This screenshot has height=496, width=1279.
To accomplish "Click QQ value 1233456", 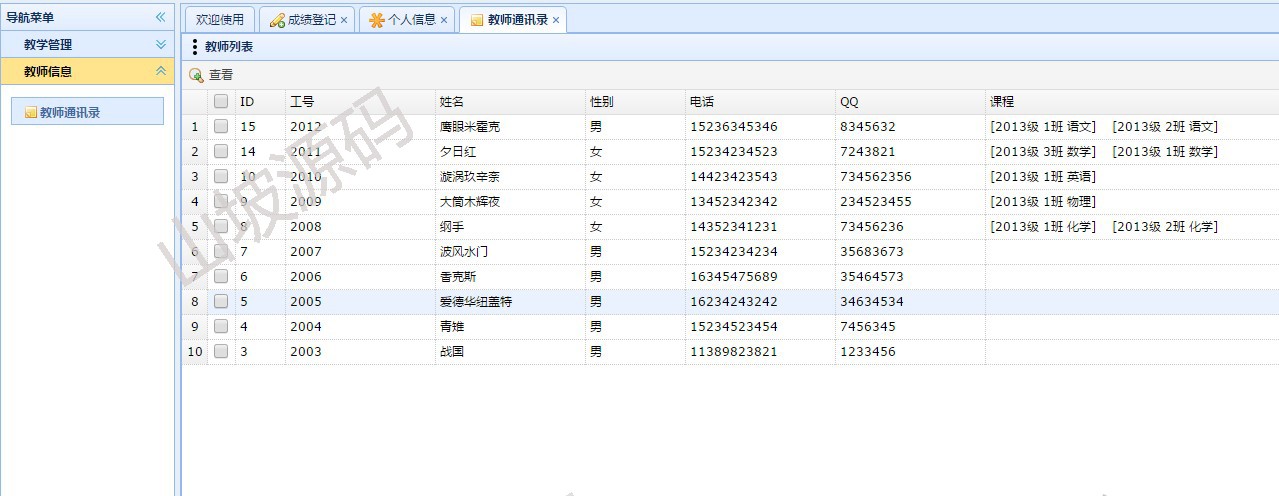I will pos(868,352).
